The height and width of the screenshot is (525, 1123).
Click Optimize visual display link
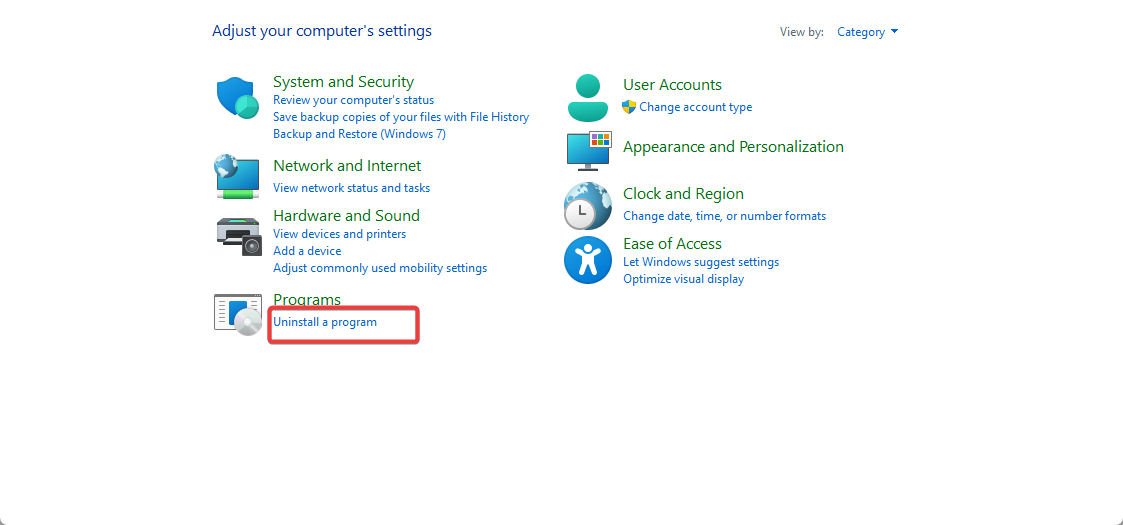(x=683, y=279)
